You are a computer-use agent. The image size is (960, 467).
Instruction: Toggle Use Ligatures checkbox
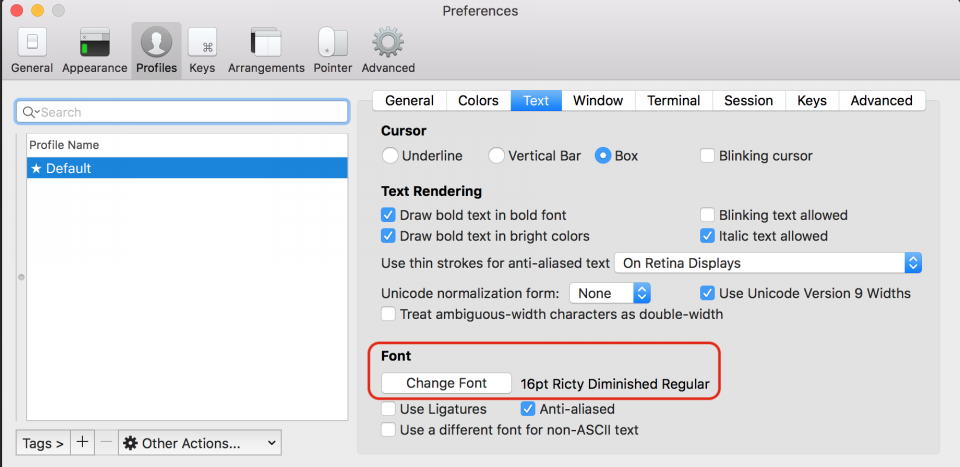pos(388,409)
